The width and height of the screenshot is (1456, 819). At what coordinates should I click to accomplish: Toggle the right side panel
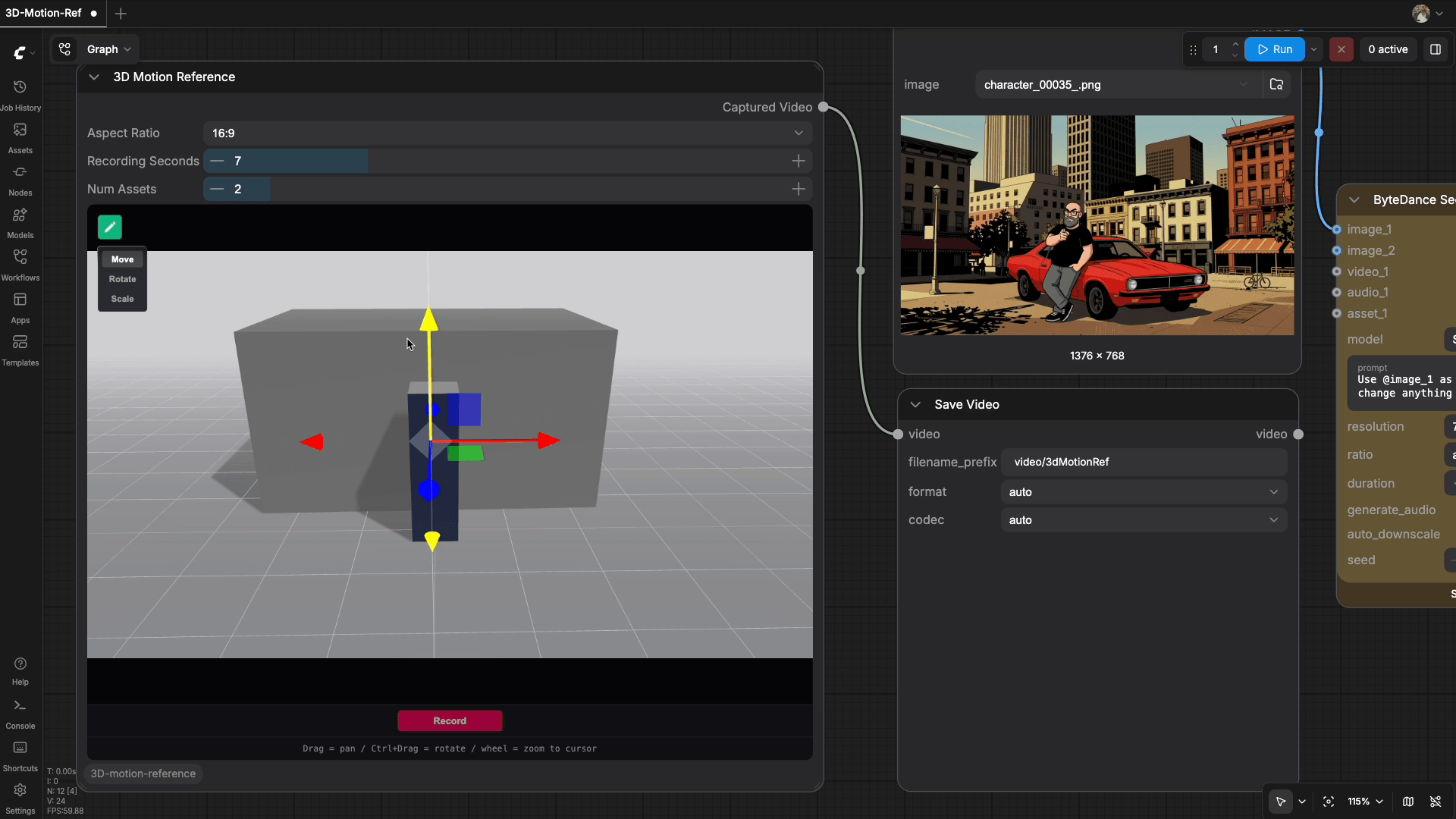tap(1436, 49)
